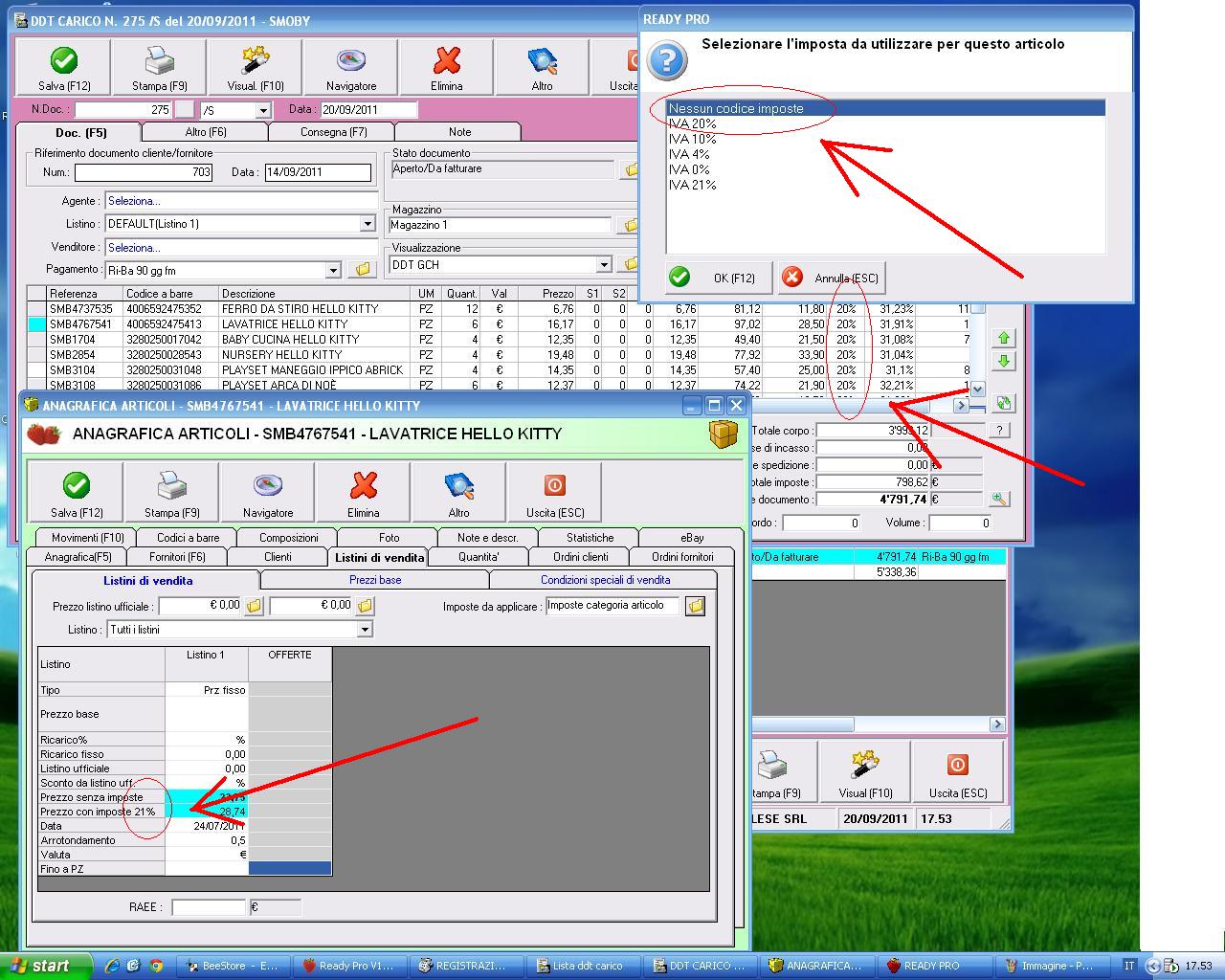Screen dimensions: 1225x980
Task: Click green down arrow beside DDT article table
Action: [x=1003, y=361]
